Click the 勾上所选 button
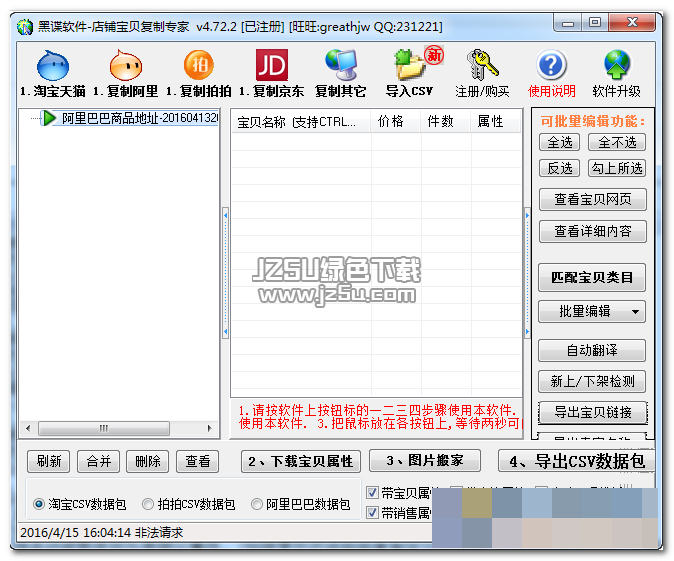 617,168
